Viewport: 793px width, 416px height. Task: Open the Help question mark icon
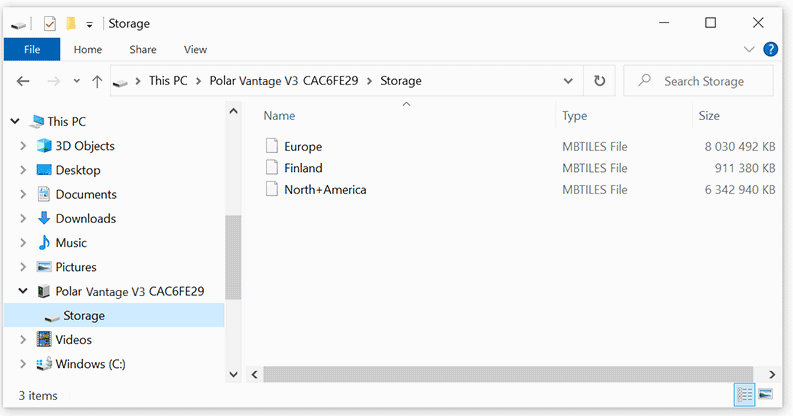coord(771,49)
